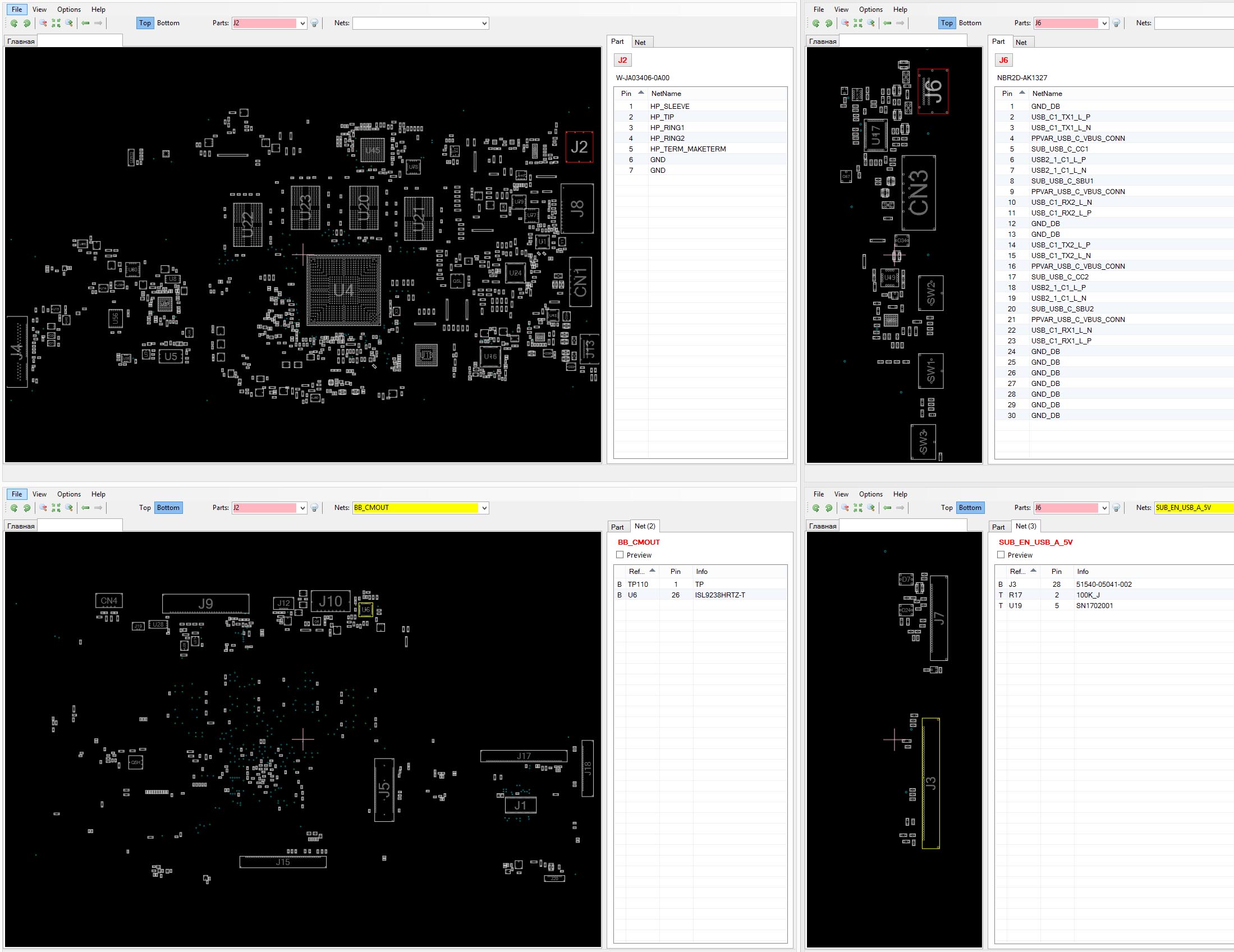This screenshot has width=1234, height=952.
Task: Click the red J2 part button
Action: 622,60
